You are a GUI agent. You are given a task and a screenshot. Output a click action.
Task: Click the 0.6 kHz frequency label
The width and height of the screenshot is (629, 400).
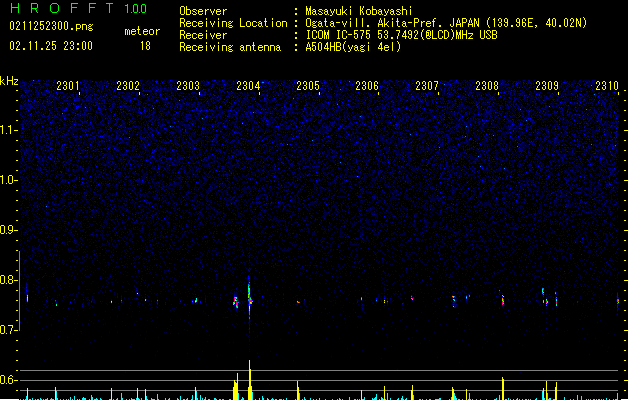pyautogui.click(x=7, y=380)
